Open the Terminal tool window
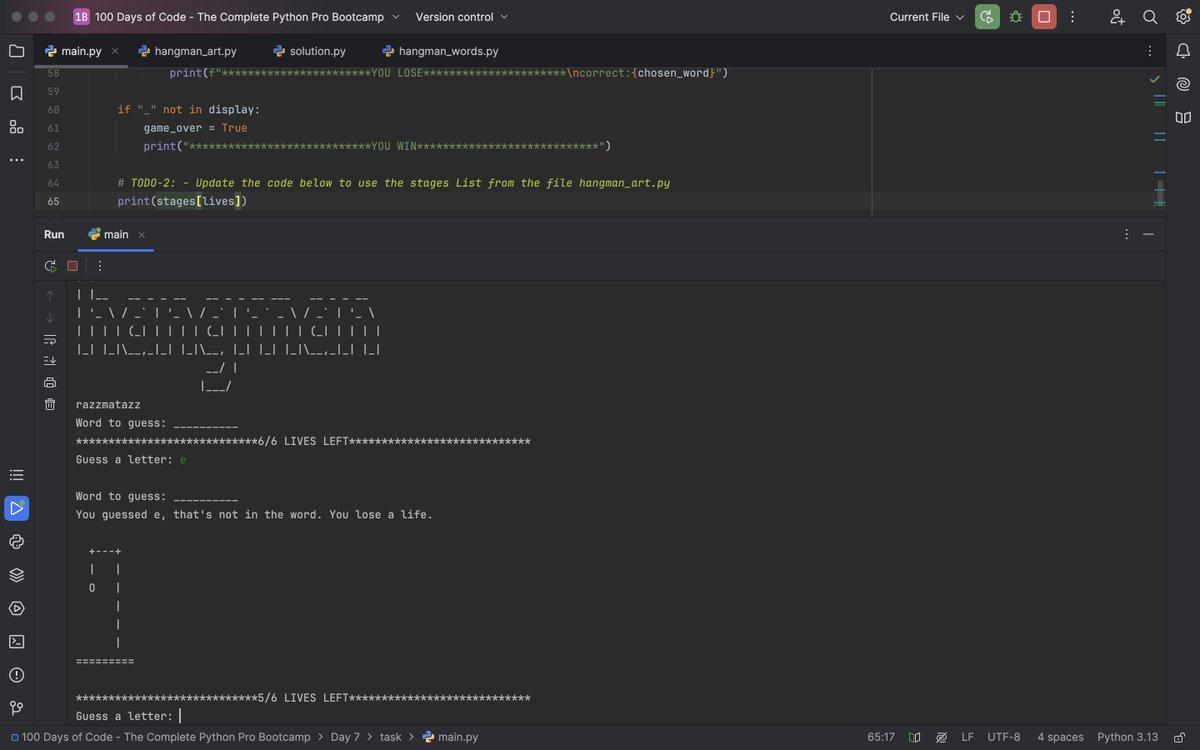1200x750 pixels. tap(16, 641)
